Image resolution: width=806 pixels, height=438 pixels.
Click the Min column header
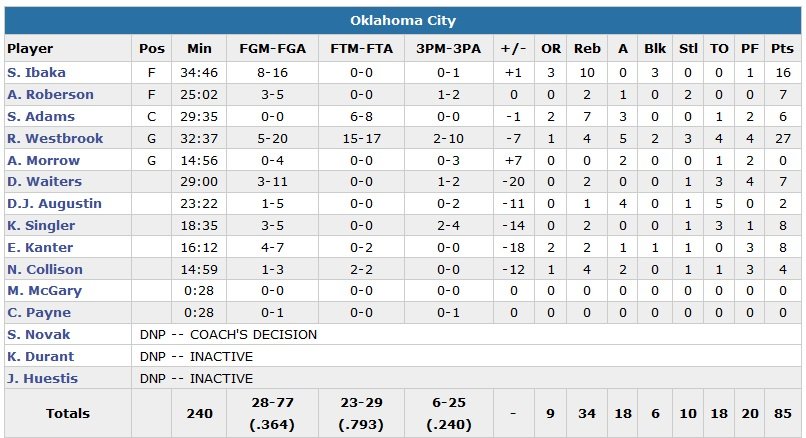[x=199, y=48]
